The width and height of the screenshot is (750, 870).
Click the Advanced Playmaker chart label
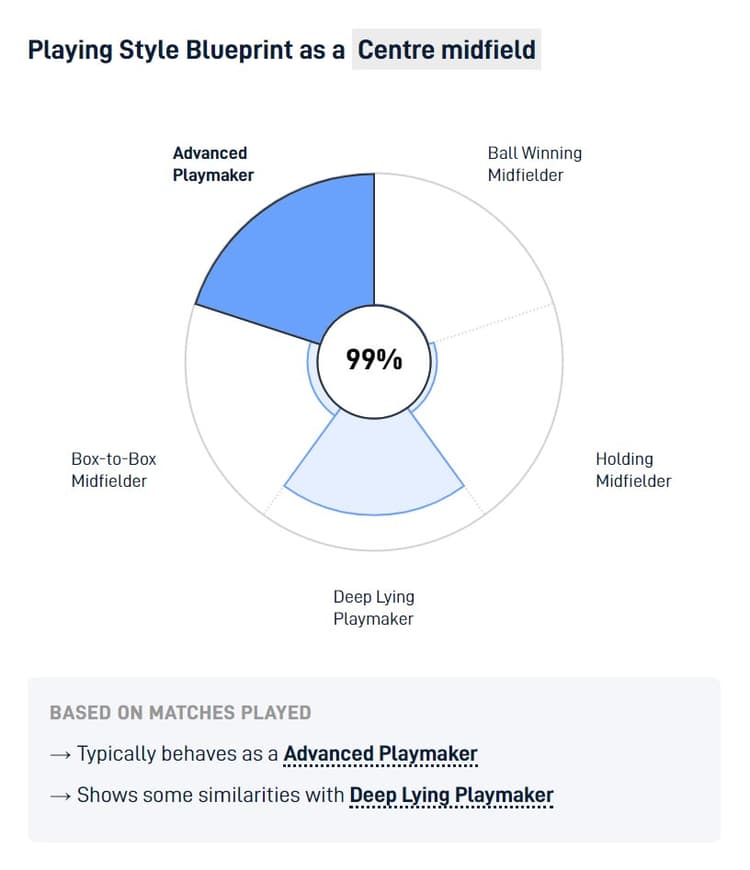coord(212,164)
